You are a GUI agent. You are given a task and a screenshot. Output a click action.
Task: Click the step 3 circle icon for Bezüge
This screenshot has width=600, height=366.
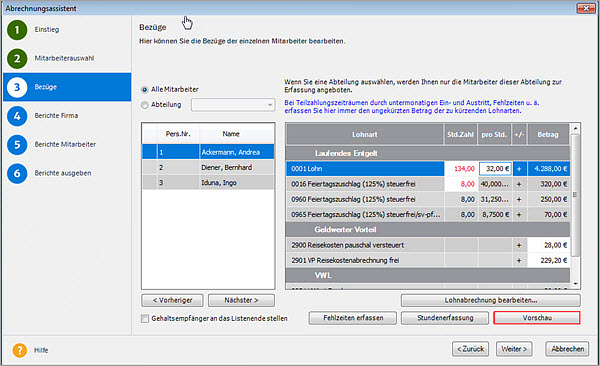17,87
